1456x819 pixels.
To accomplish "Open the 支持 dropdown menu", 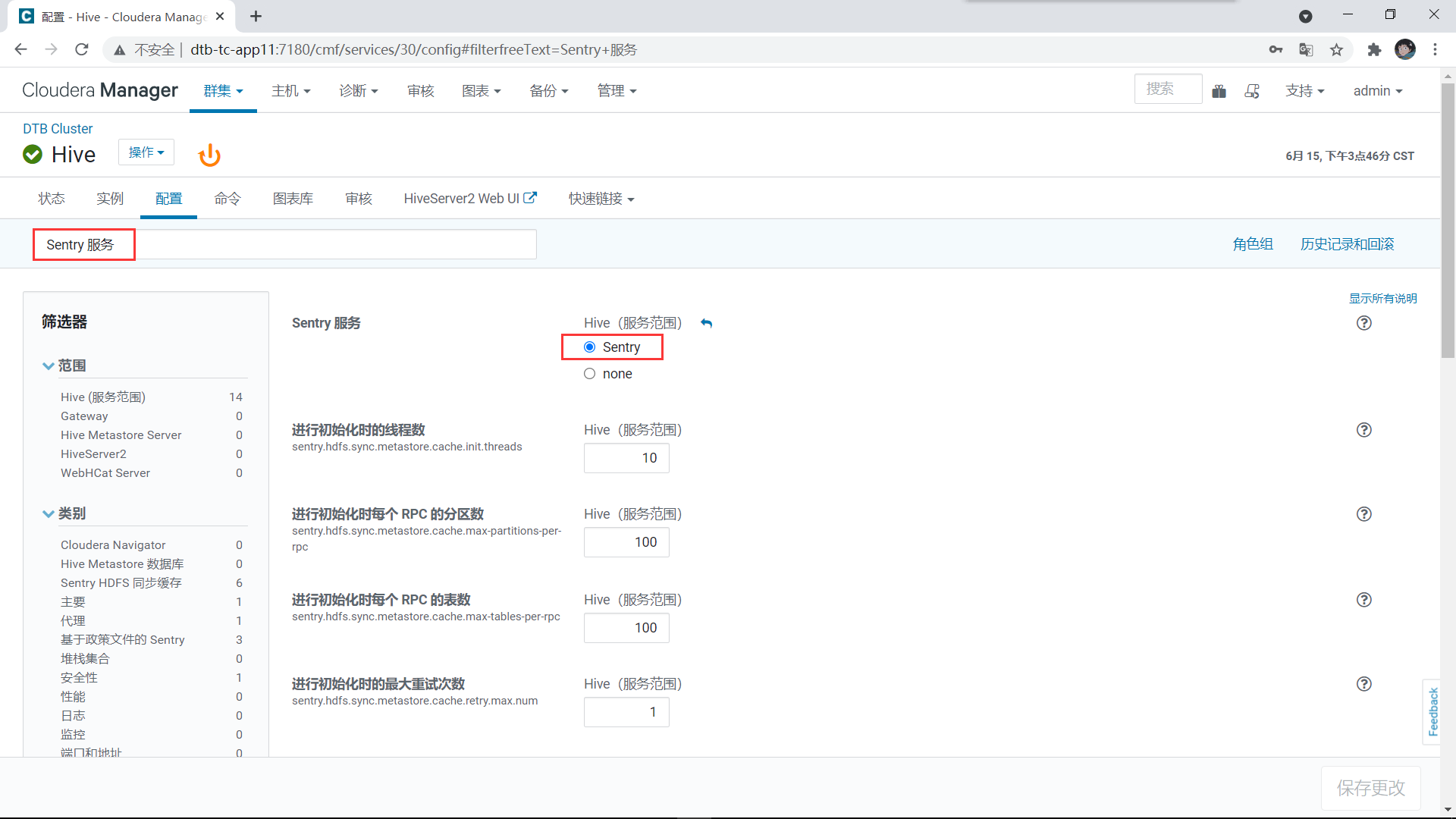I will point(1305,91).
